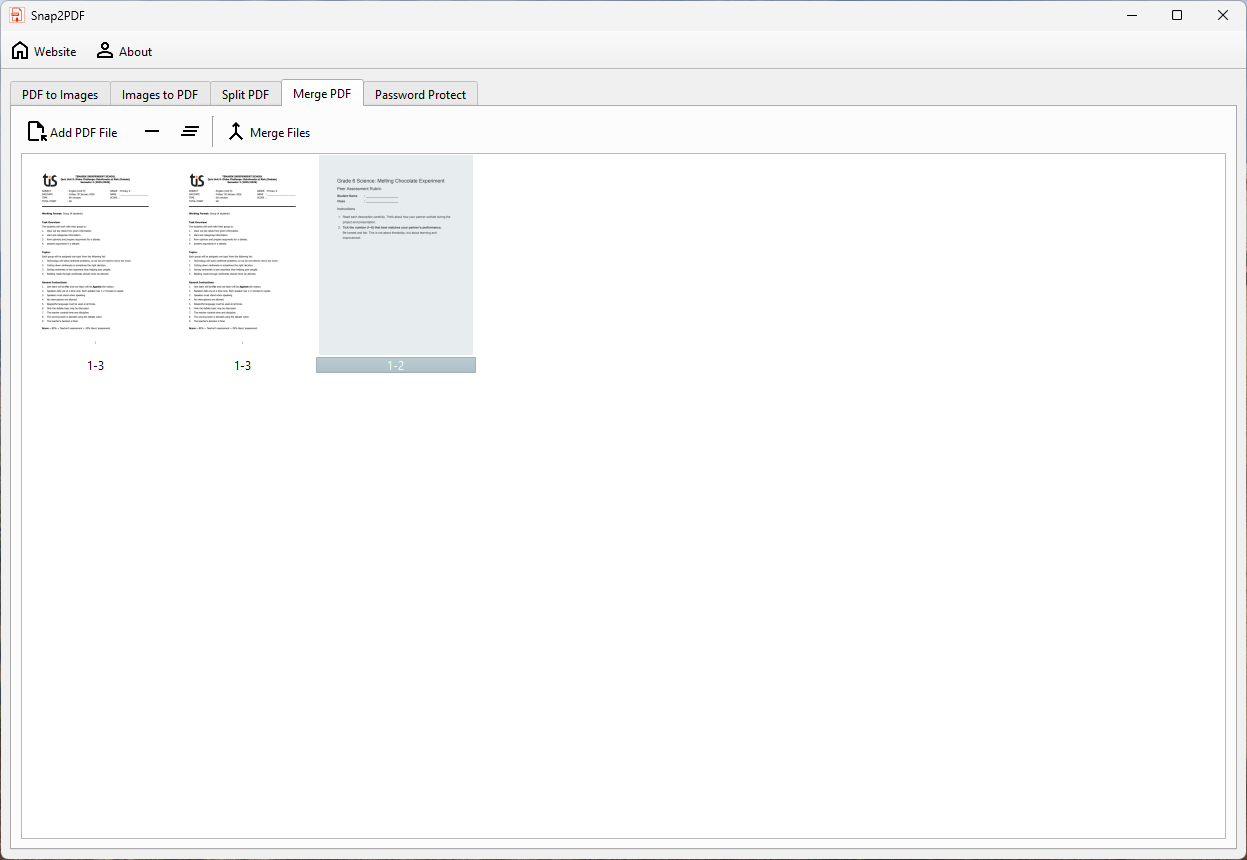1247x860 pixels.
Task: Click the minus remove-file icon
Action: tap(152, 132)
